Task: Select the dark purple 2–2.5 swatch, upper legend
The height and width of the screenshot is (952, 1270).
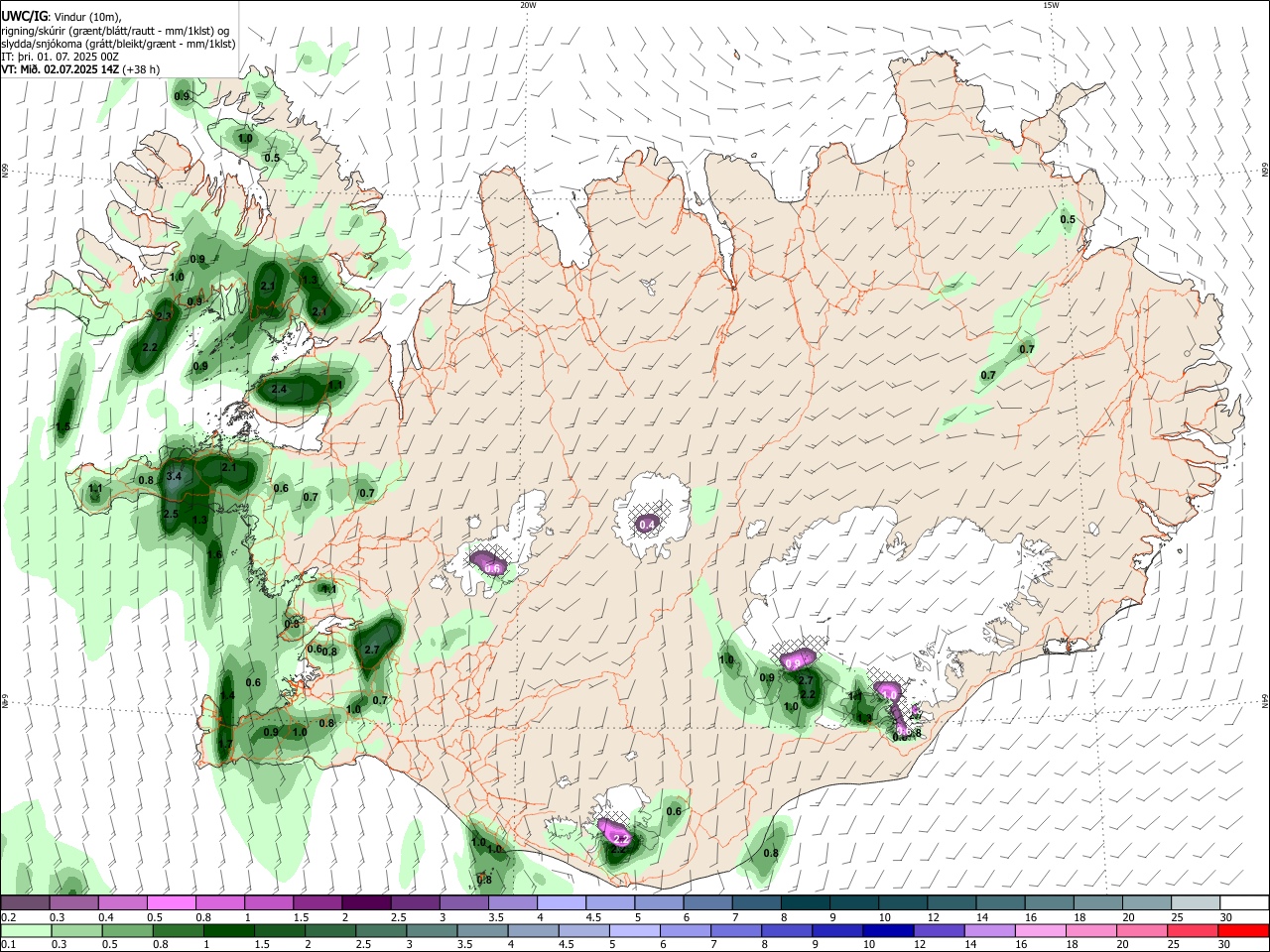Action: pyautogui.click(x=366, y=903)
